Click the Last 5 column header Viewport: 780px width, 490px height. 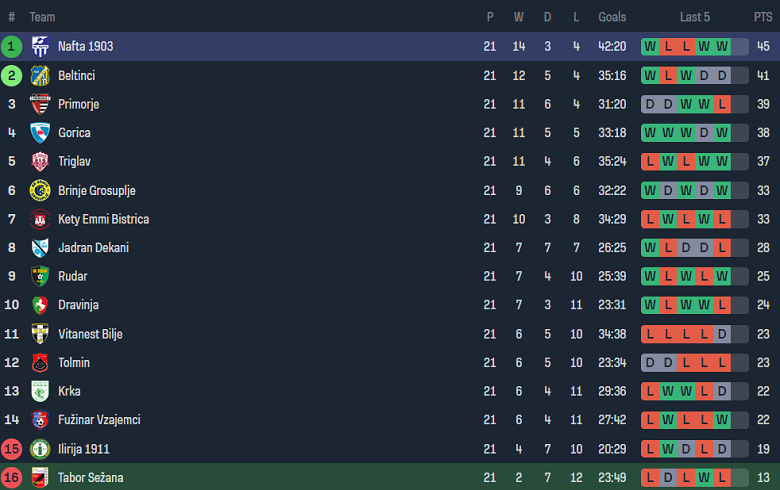pyautogui.click(x=694, y=17)
